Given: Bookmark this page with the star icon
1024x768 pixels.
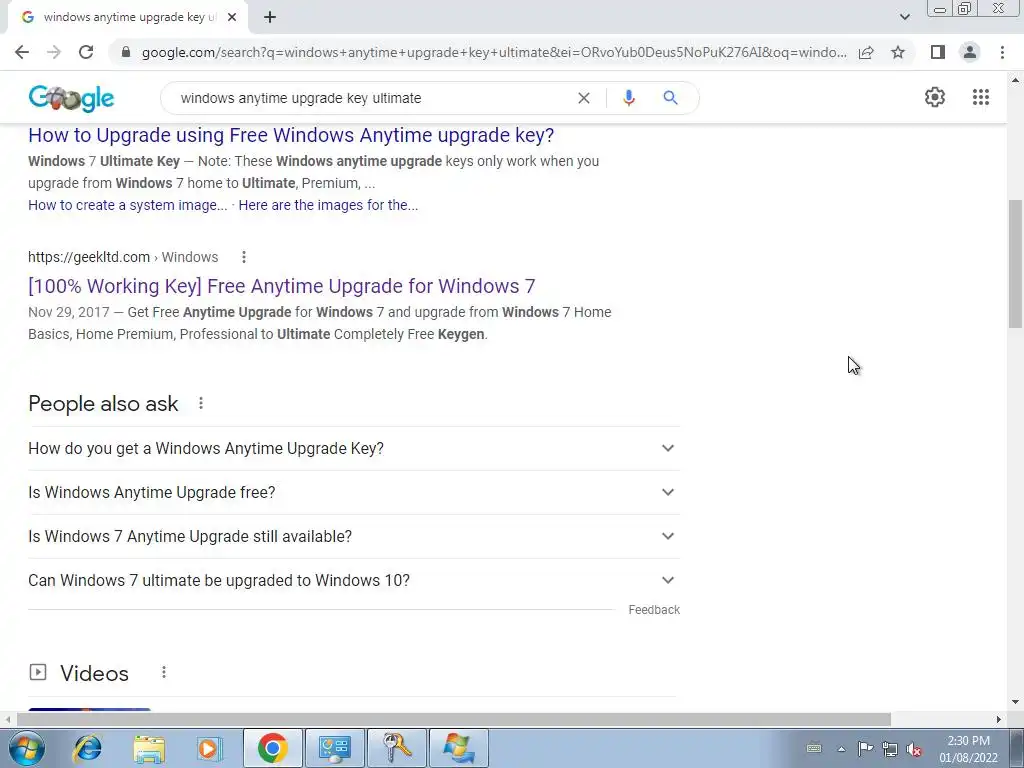Looking at the screenshot, I should tap(898, 52).
